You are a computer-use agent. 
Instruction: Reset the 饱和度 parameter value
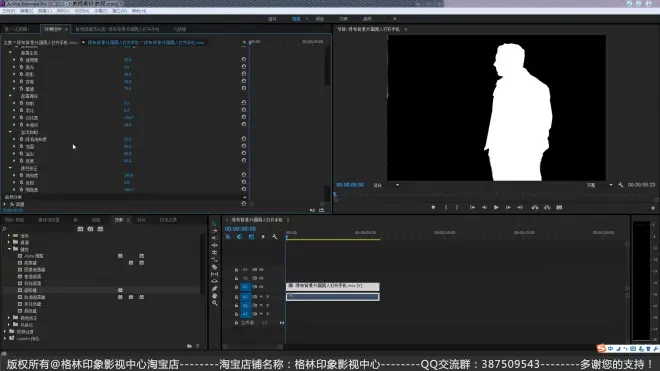244,174
